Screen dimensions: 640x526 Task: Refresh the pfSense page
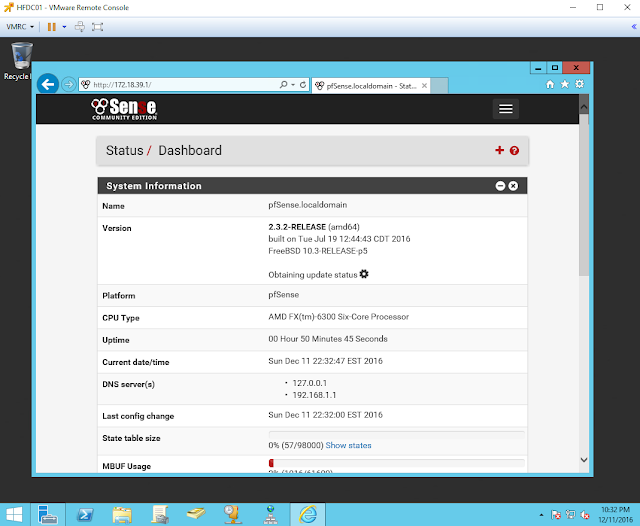[303, 84]
